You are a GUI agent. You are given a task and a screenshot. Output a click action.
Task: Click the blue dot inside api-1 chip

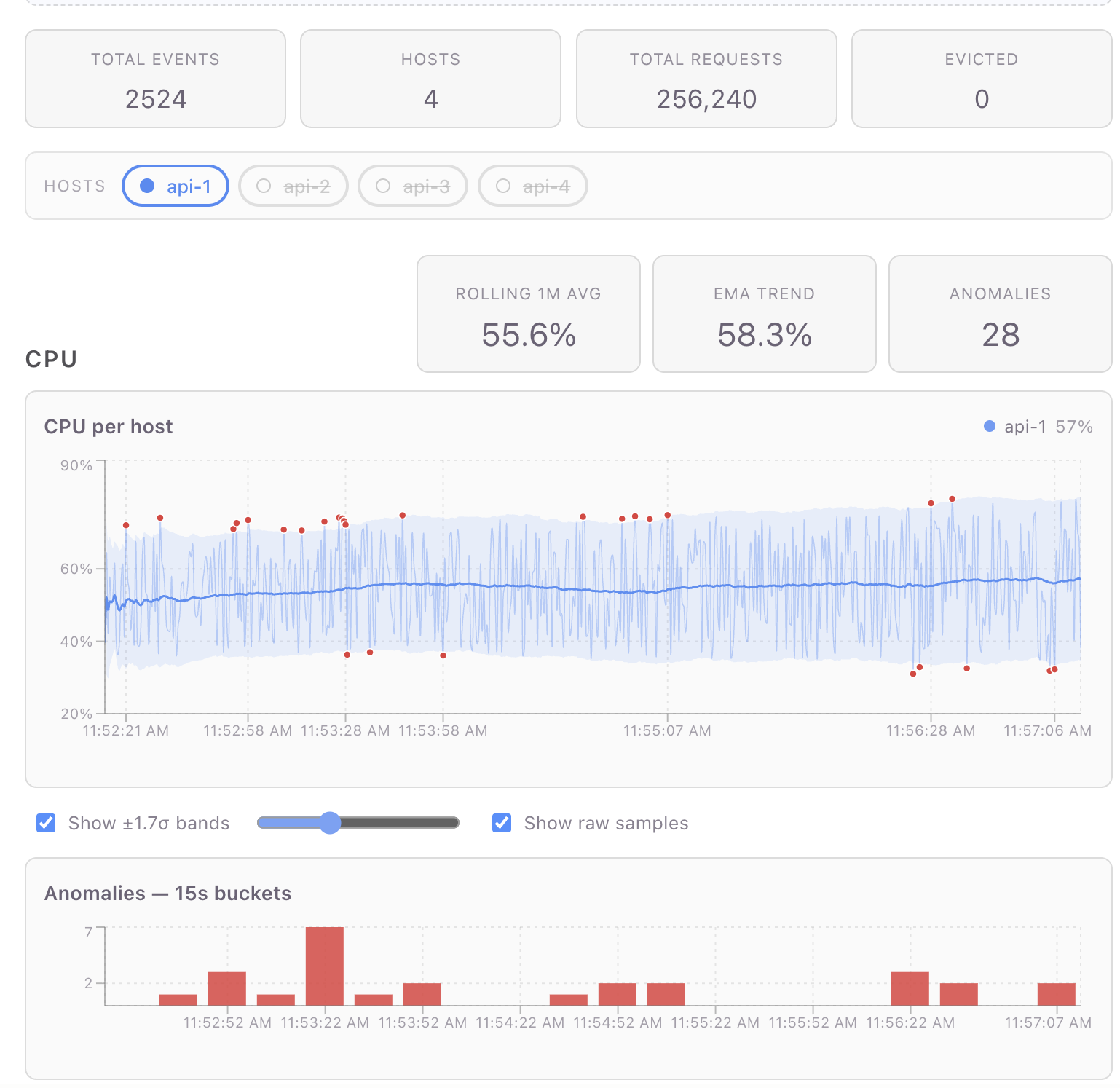tap(148, 186)
